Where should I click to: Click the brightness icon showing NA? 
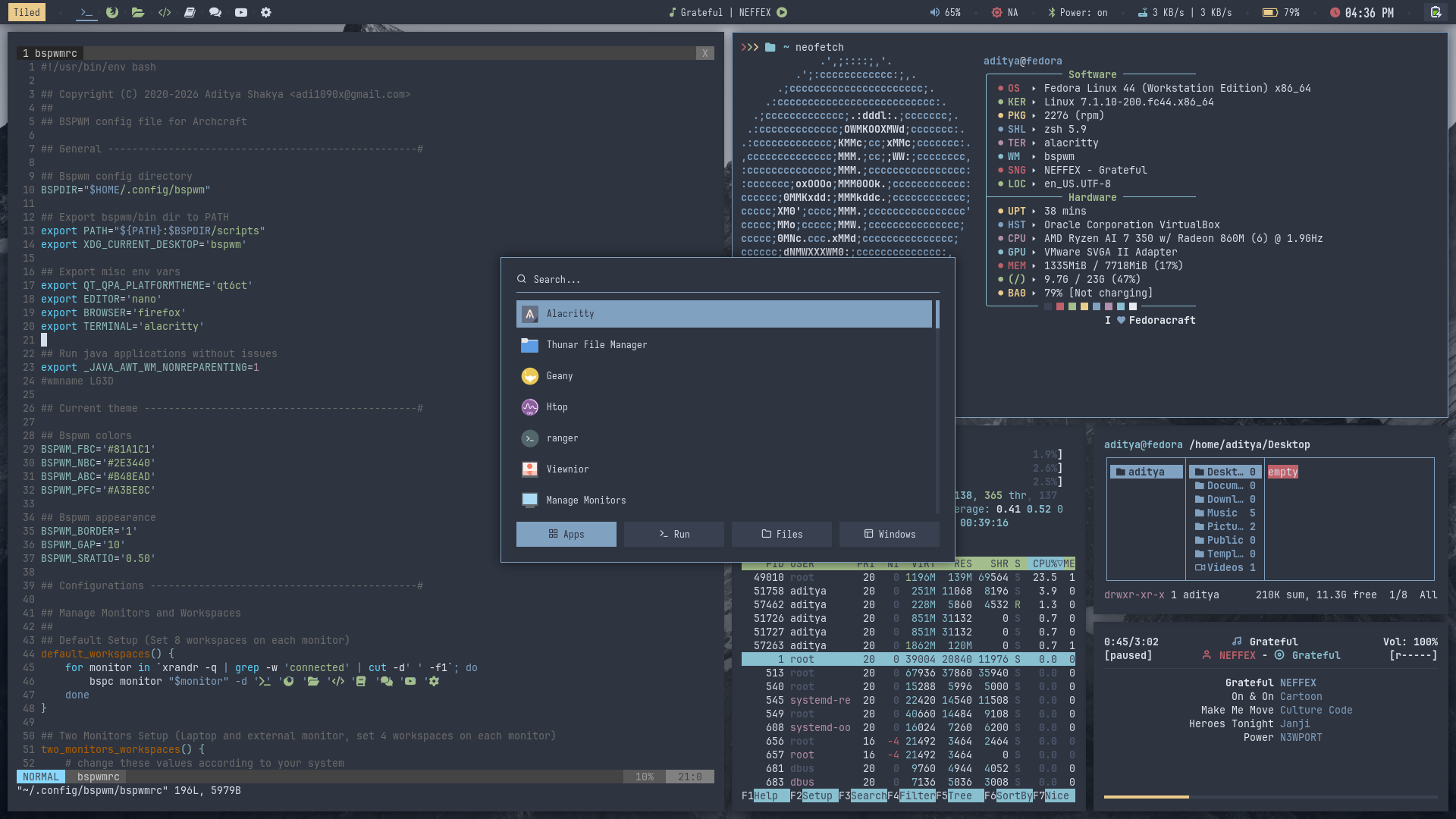pyautogui.click(x=996, y=12)
